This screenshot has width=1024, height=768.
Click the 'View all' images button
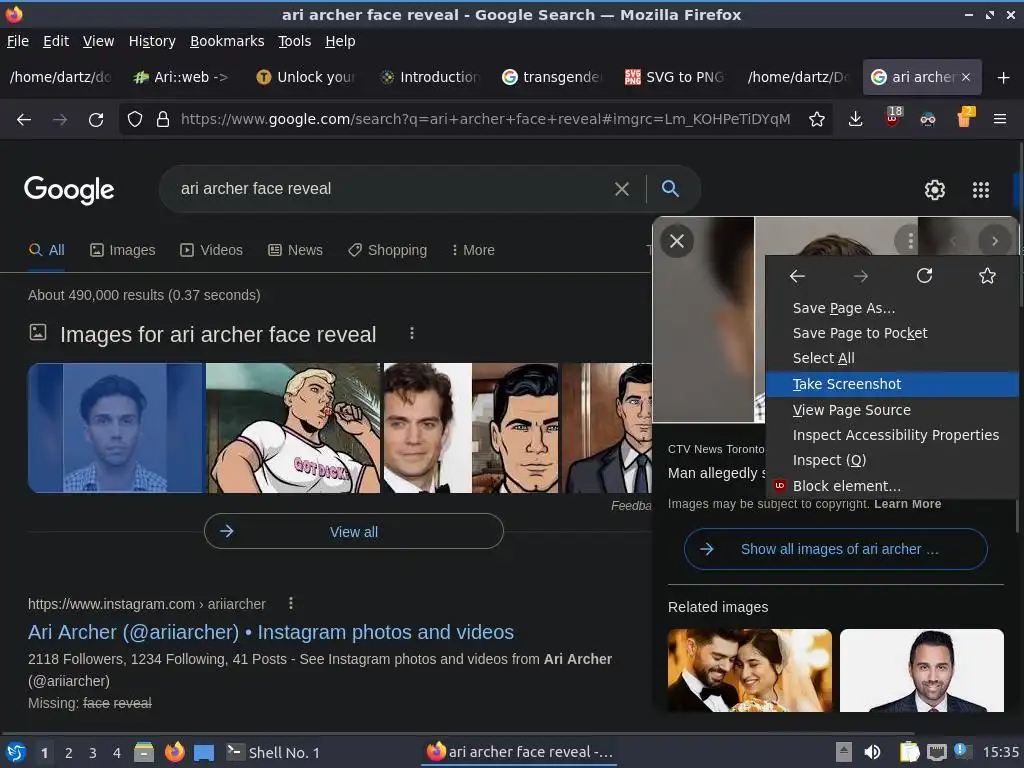coord(353,532)
